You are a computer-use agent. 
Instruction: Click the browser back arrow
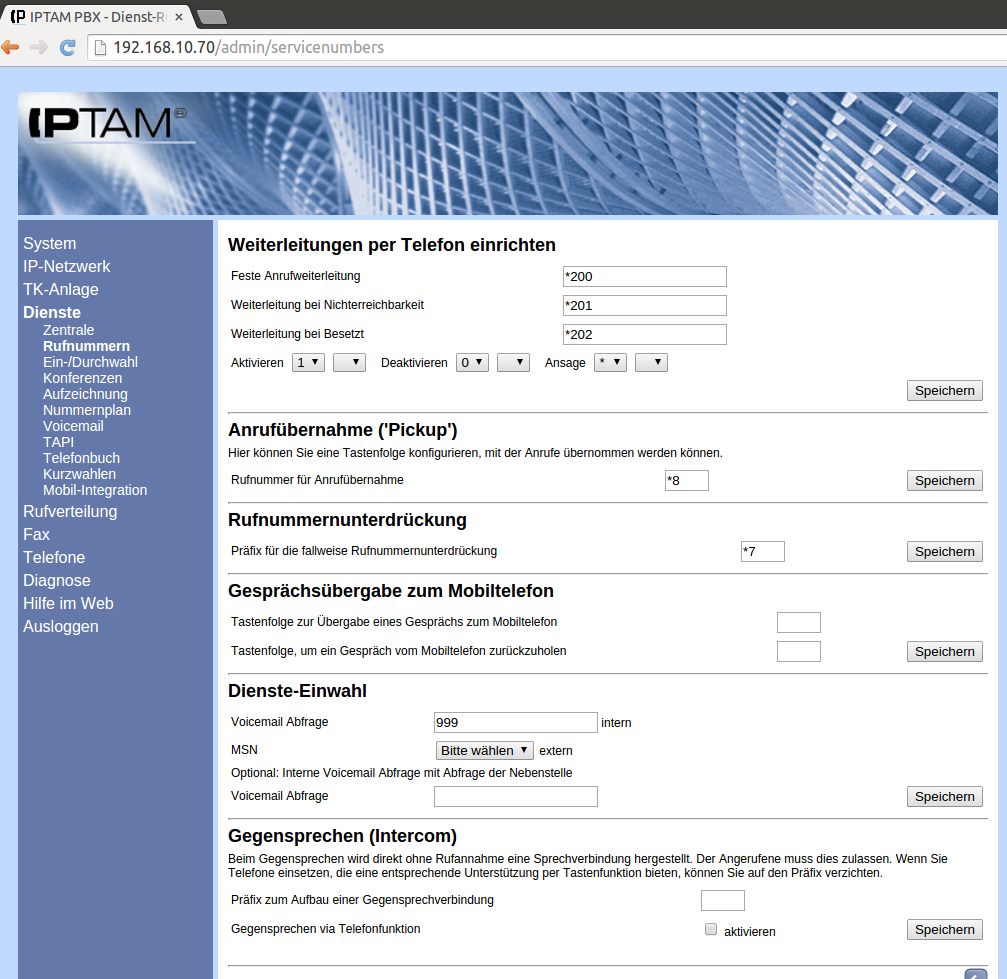click(x=10, y=47)
